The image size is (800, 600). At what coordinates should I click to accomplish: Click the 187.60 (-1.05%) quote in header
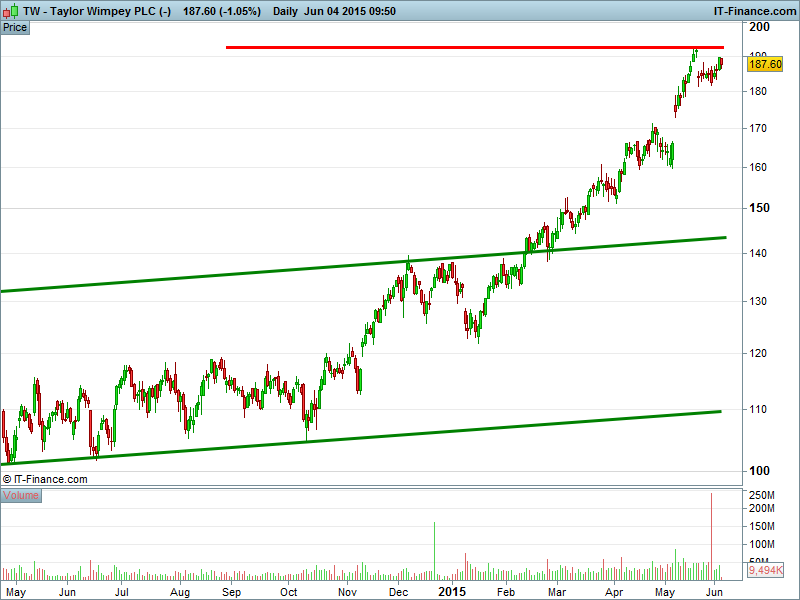tap(222, 11)
